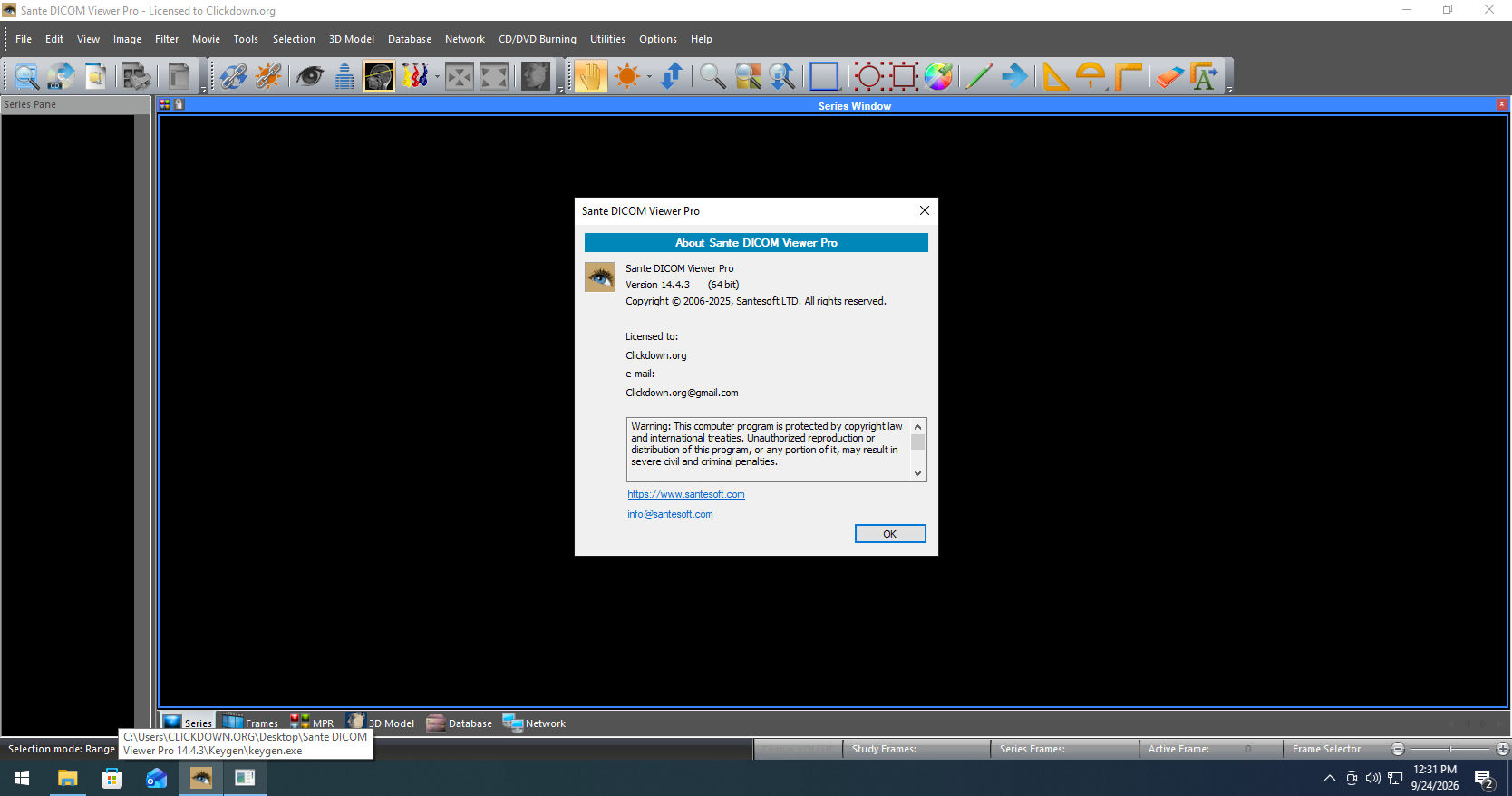This screenshot has width=1512, height=796.
Task: Select the orange triangle angle tool
Action: (x=1055, y=76)
